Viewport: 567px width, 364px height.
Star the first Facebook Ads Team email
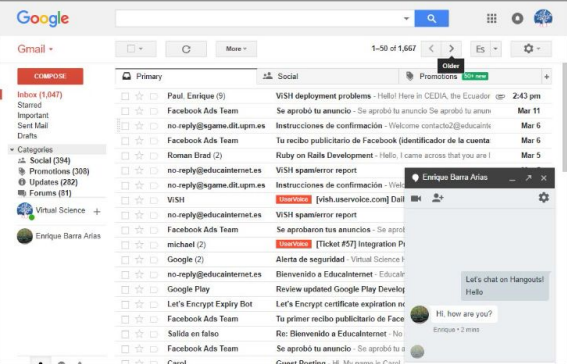click(139, 111)
